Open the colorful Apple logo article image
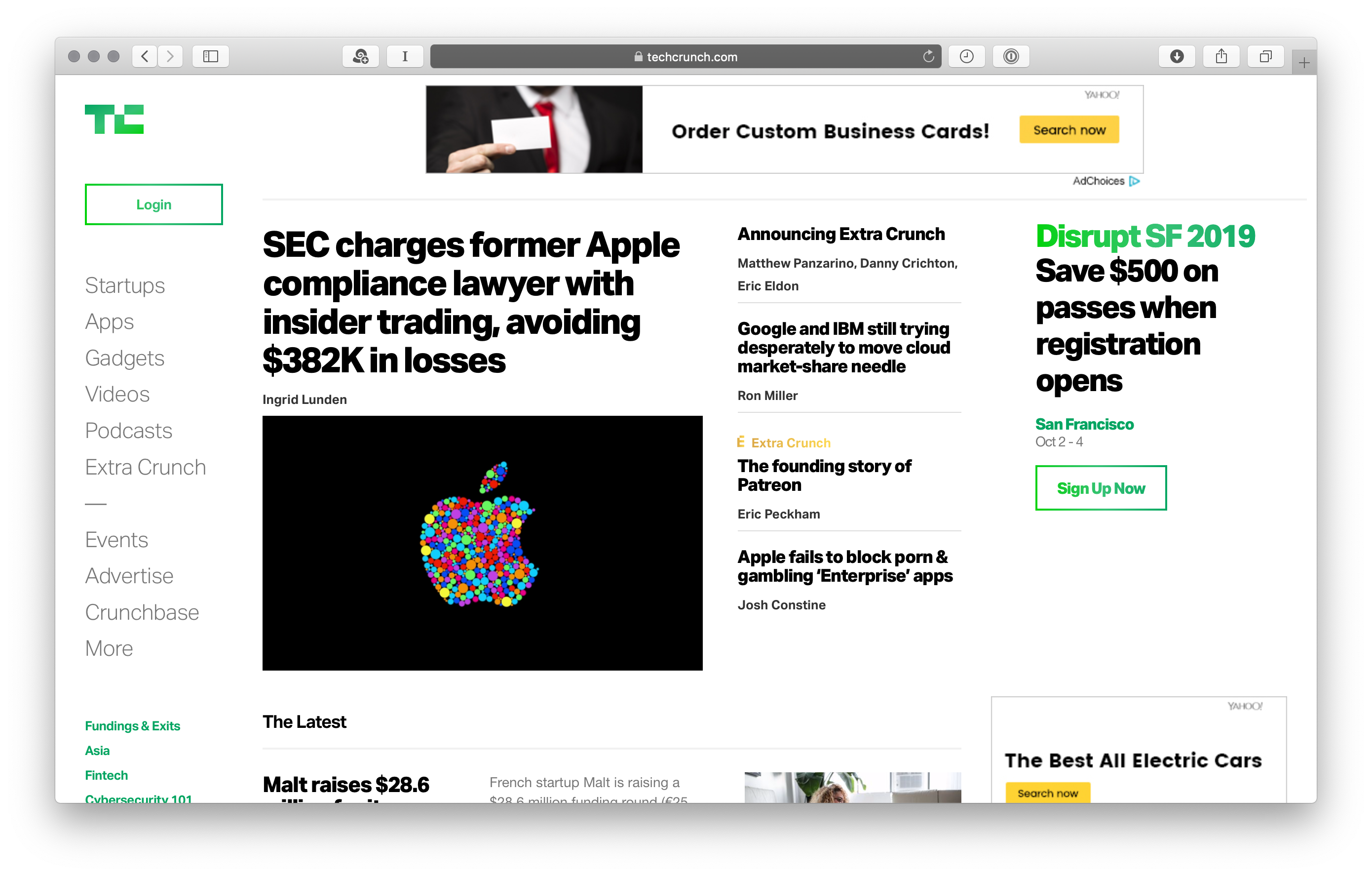Viewport: 1372px width, 876px height. click(482, 543)
